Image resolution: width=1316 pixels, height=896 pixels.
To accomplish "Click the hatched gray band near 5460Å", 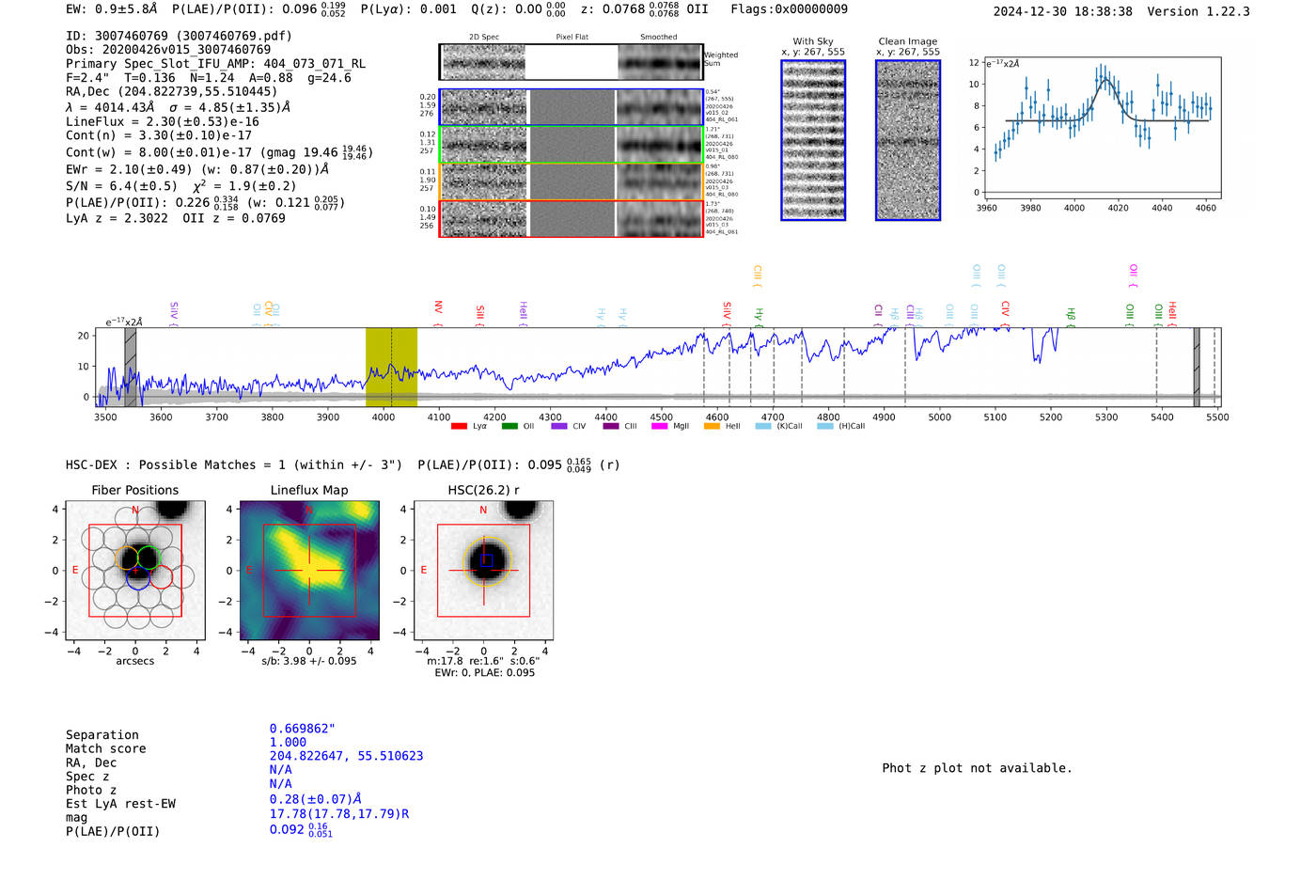I will point(1197,368).
